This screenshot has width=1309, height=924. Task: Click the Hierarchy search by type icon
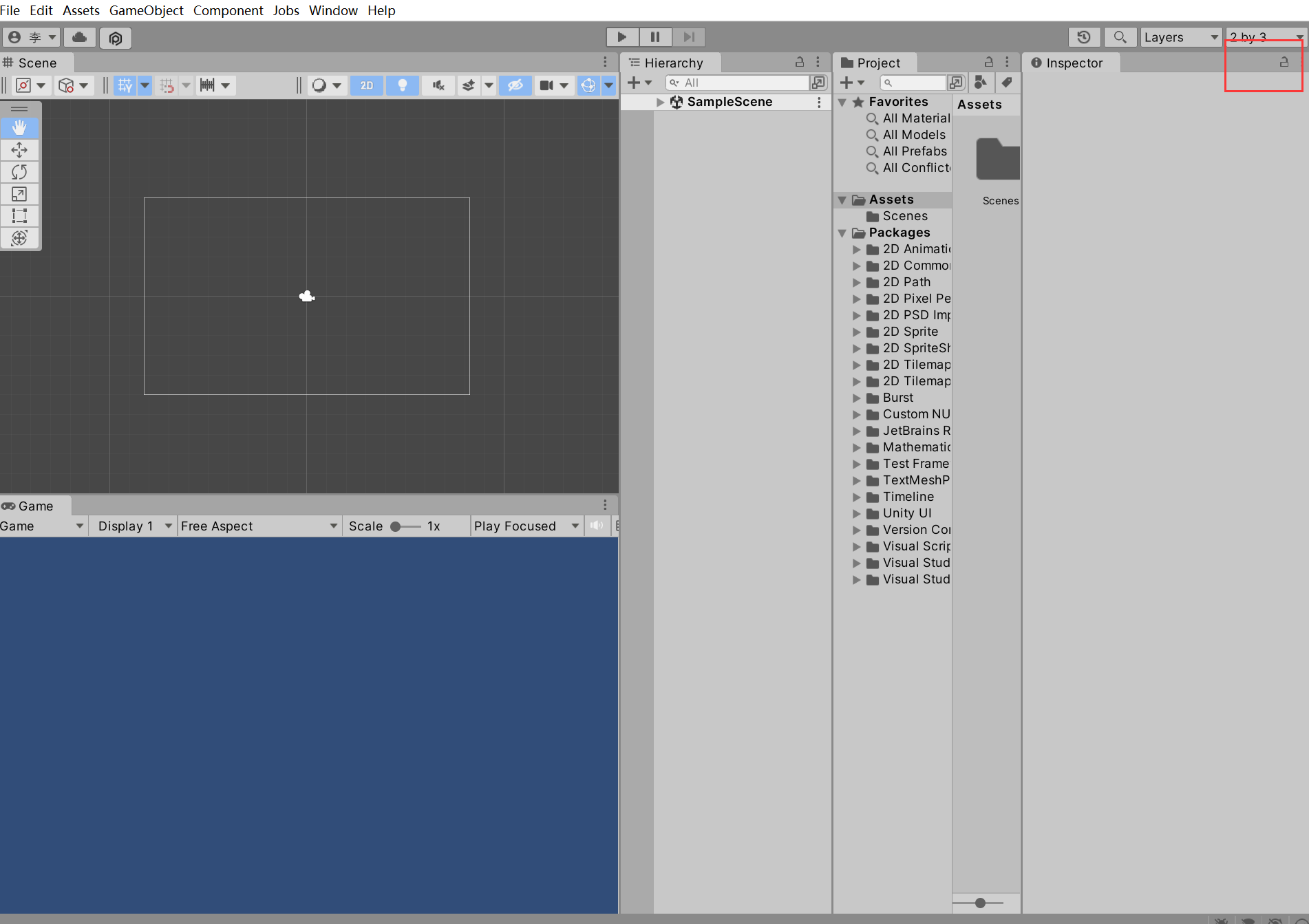click(818, 83)
